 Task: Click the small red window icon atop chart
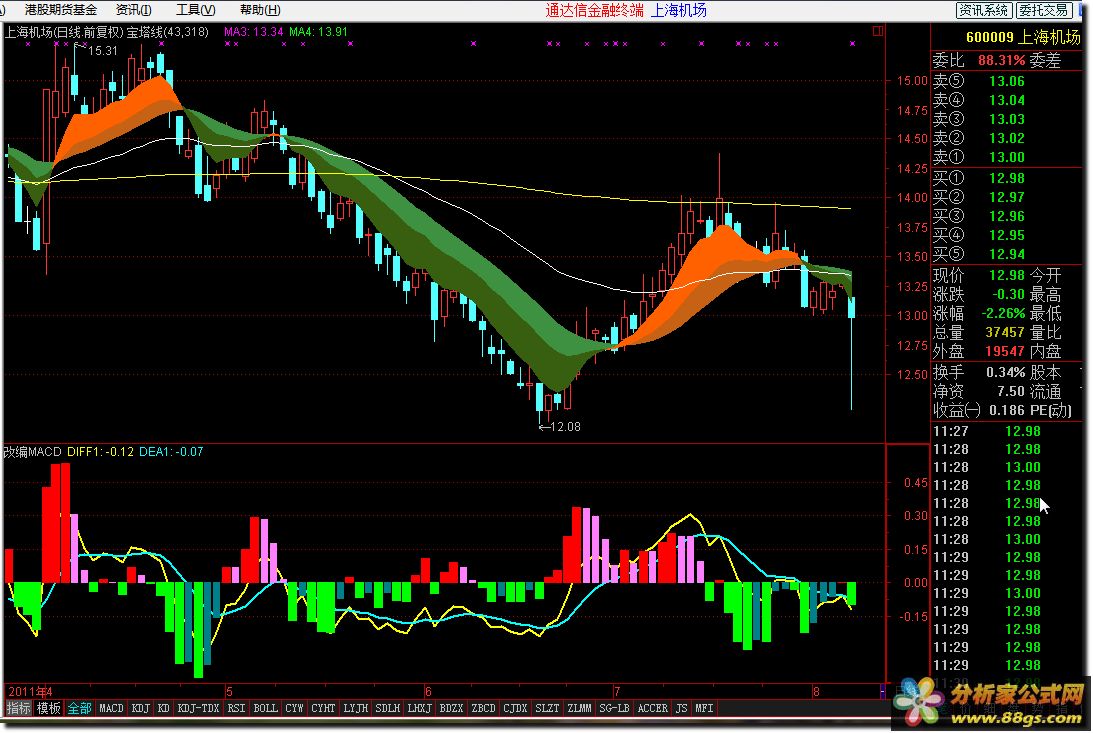[878, 31]
